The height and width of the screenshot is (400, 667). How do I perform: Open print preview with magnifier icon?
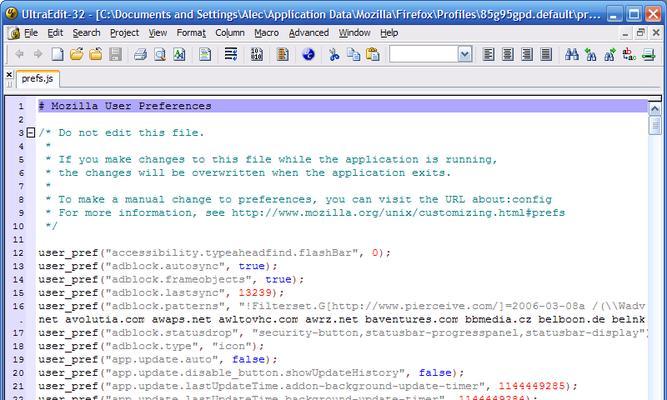160,54
